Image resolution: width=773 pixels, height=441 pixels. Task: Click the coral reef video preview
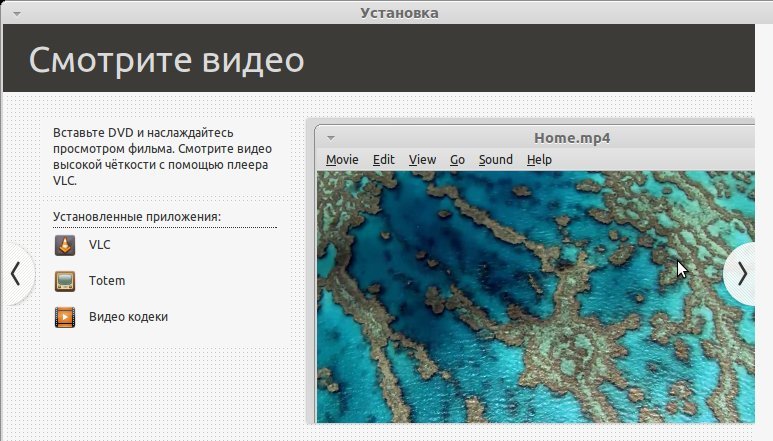(x=535, y=297)
